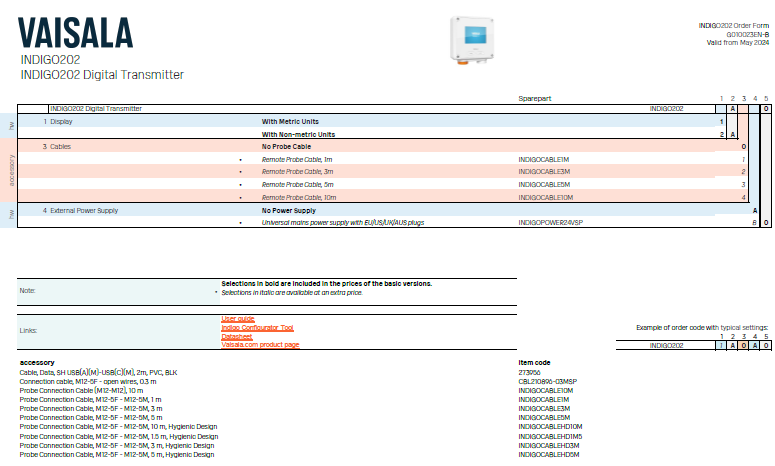Click the 'Links:' label cell
The width and height of the screenshot is (775, 466).
118,331
